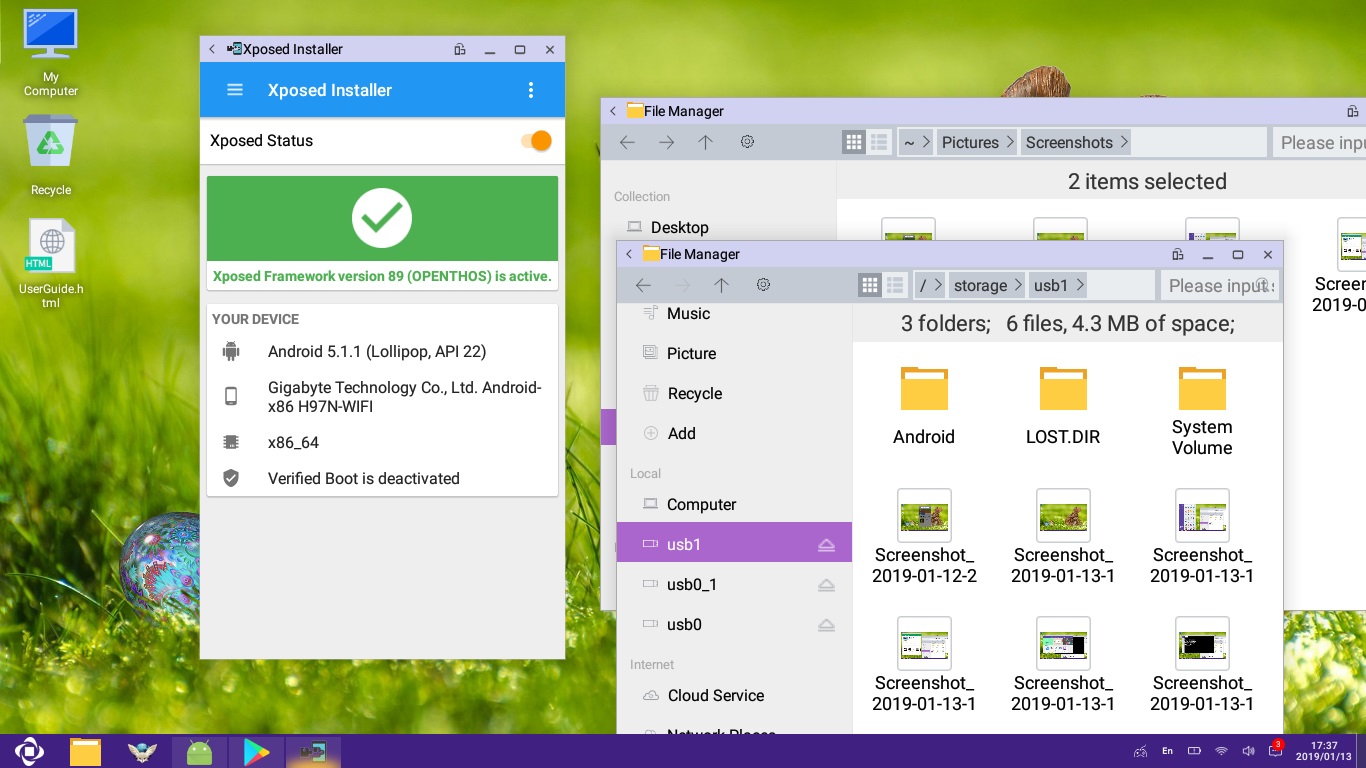Image resolution: width=1366 pixels, height=768 pixels.
Task: Open Cloud Service under Internet
Action: coord(734,695)
